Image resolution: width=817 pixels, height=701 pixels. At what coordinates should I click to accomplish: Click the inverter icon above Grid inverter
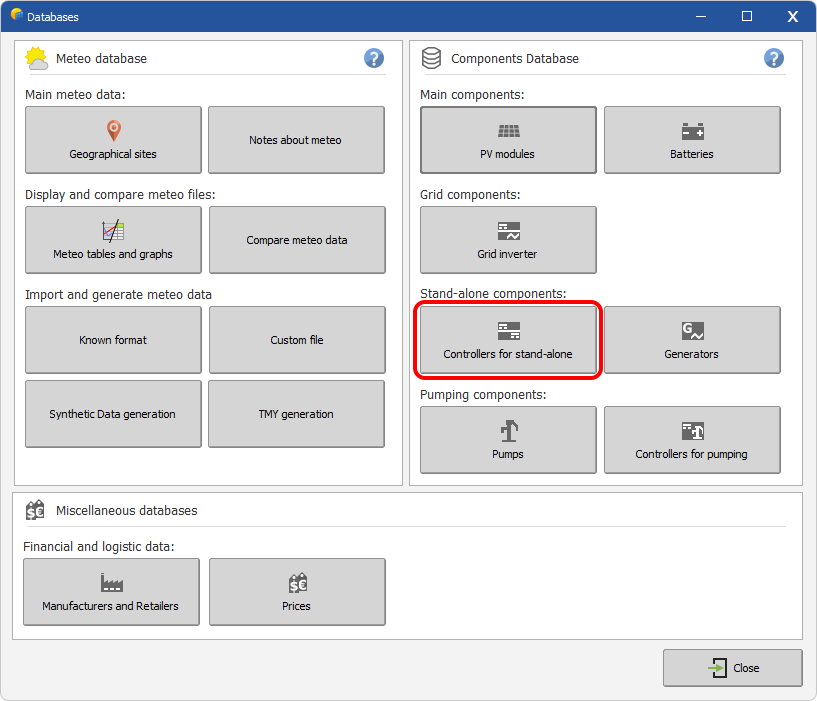[x=509, y=231]
